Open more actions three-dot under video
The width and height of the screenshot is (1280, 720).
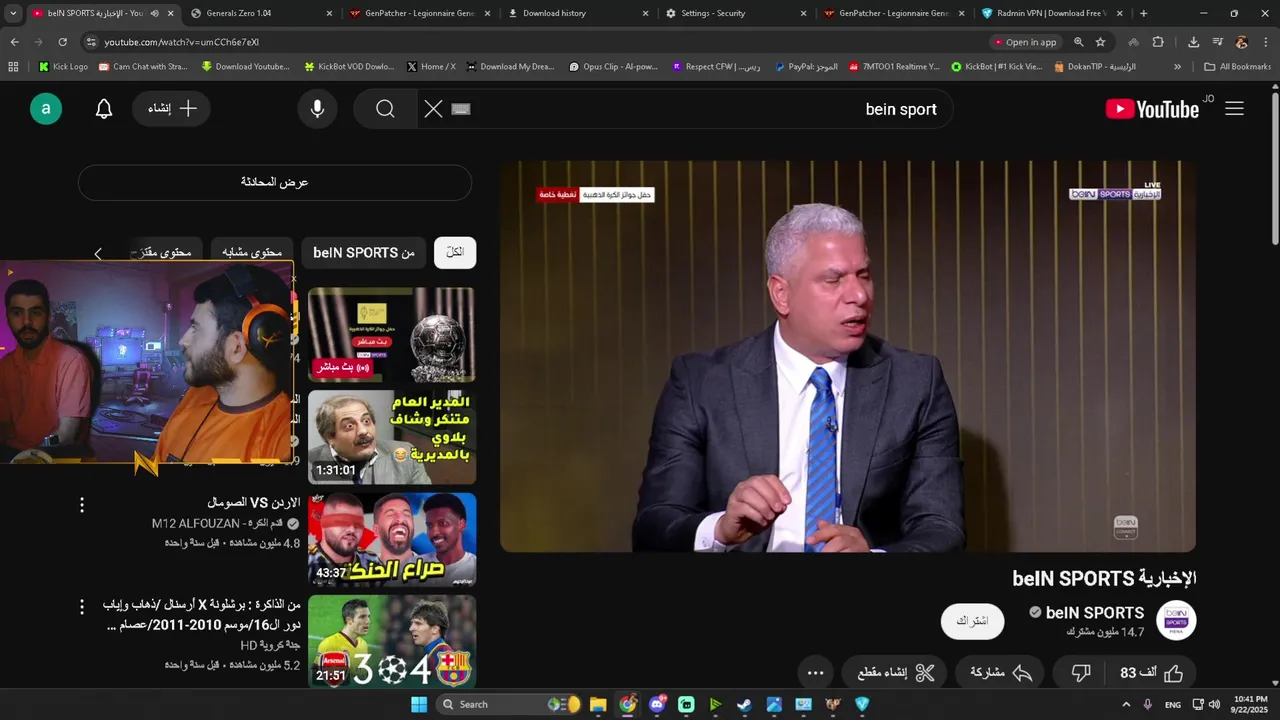click(815, 673)
